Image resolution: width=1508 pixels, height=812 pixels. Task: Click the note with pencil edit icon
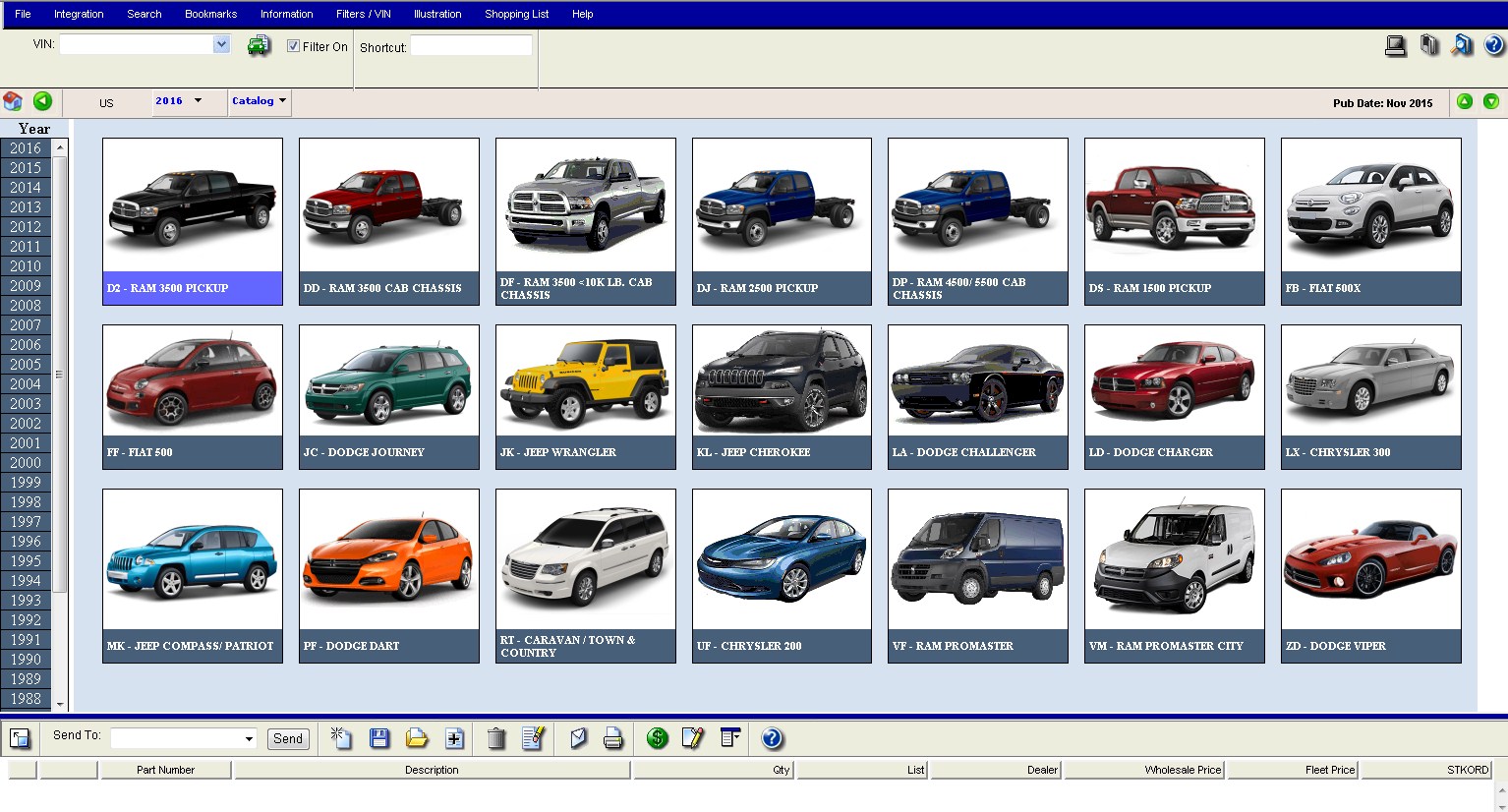click(693, 738)
